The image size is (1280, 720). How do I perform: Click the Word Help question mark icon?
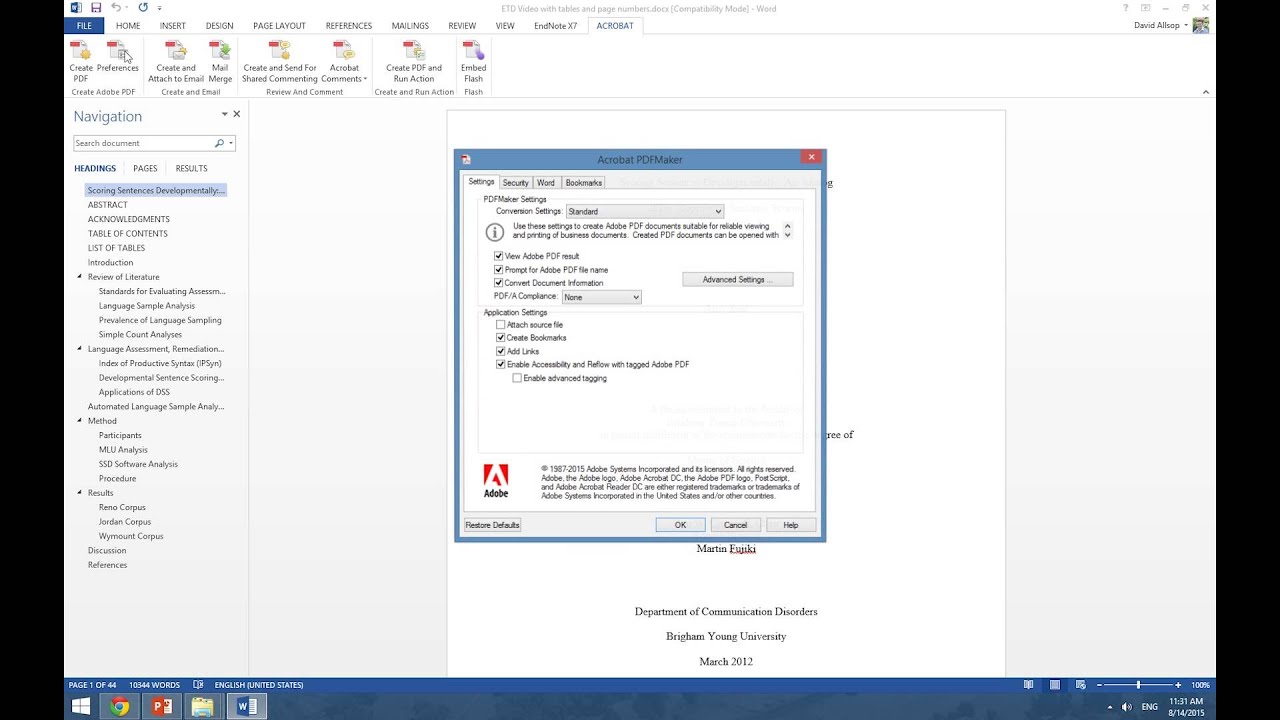click(1125, 8)
